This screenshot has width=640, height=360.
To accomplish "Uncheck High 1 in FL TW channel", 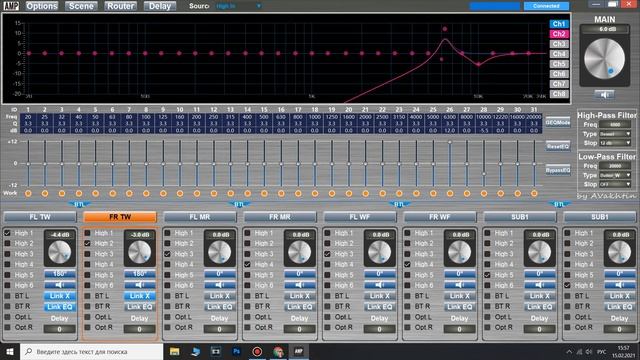I will (x=7, y=233).
